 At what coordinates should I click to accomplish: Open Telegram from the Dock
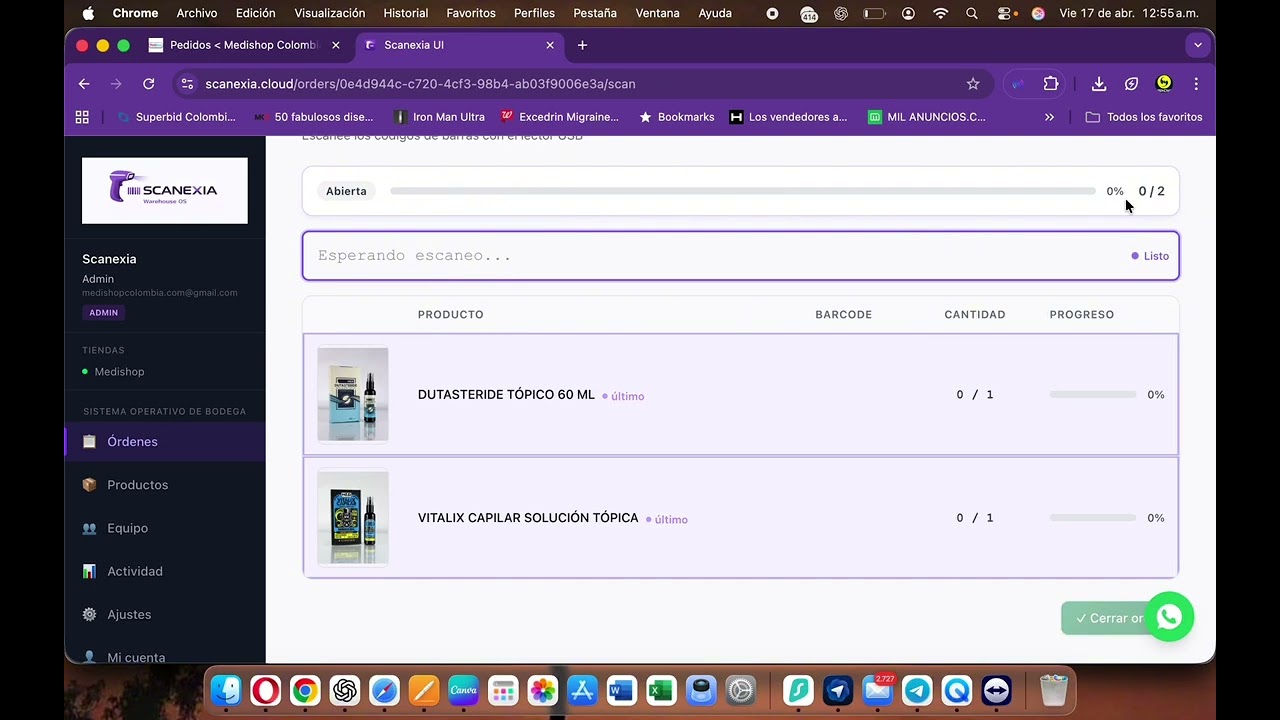[917, 690]
